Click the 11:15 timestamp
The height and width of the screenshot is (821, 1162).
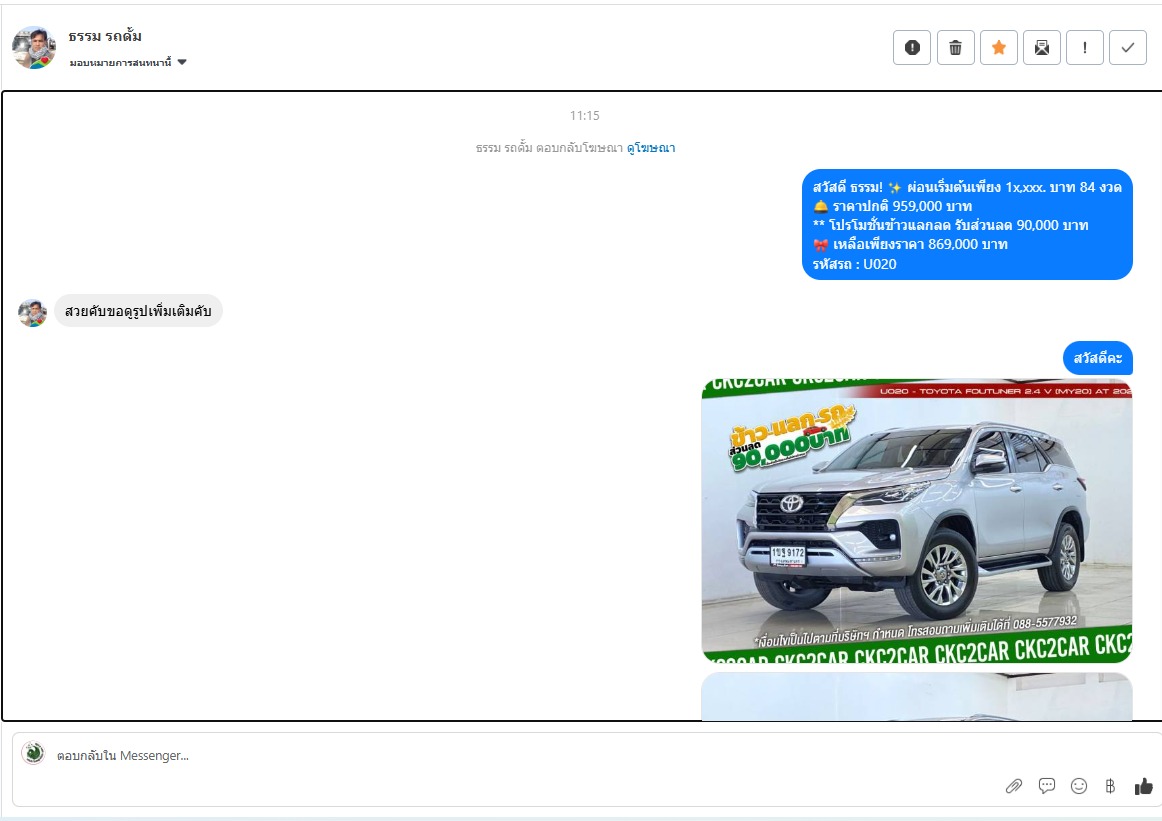[x=584, y=116]
